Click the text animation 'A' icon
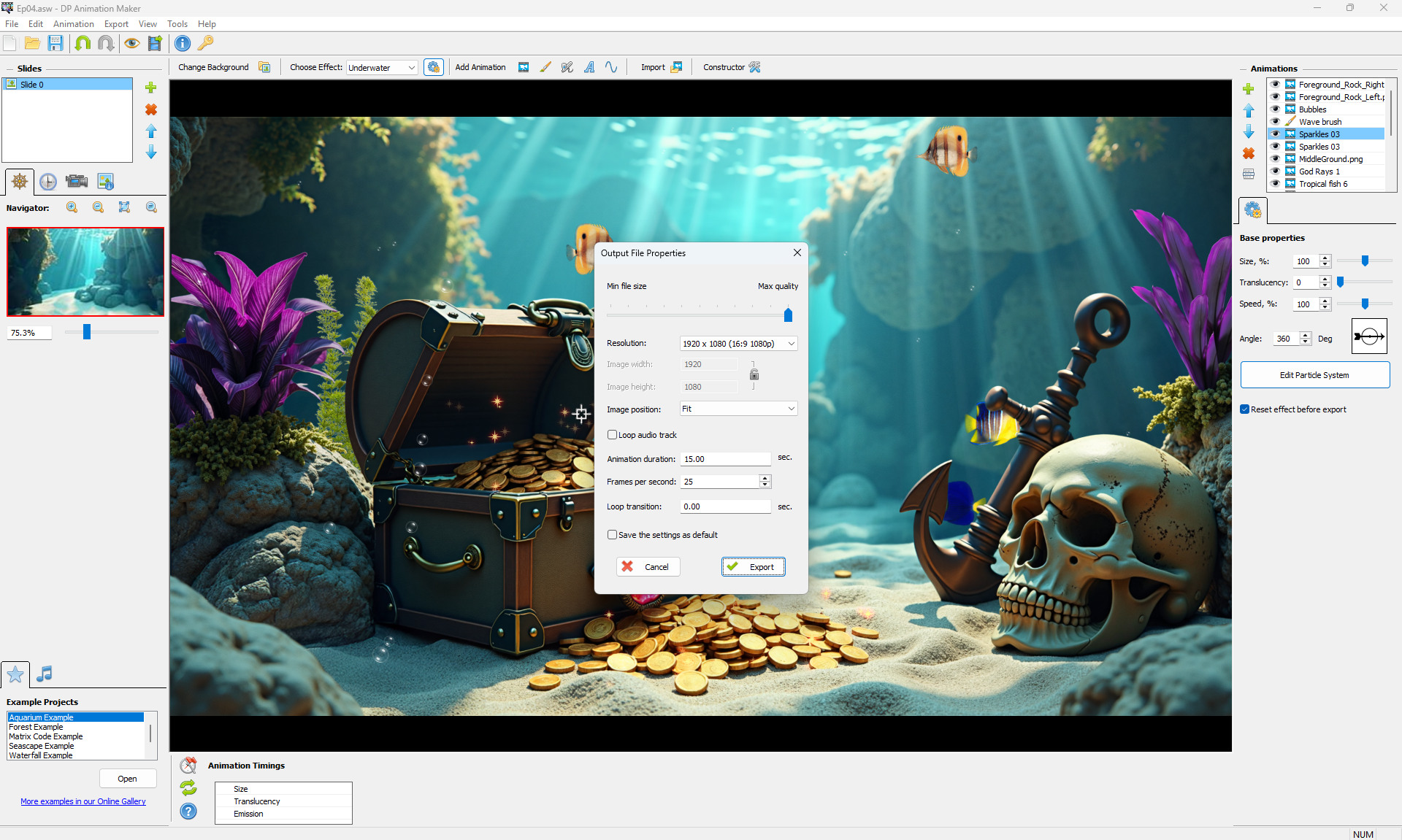Image resolution: width=1402 pixels, height=840 pixels. [589, 67]
